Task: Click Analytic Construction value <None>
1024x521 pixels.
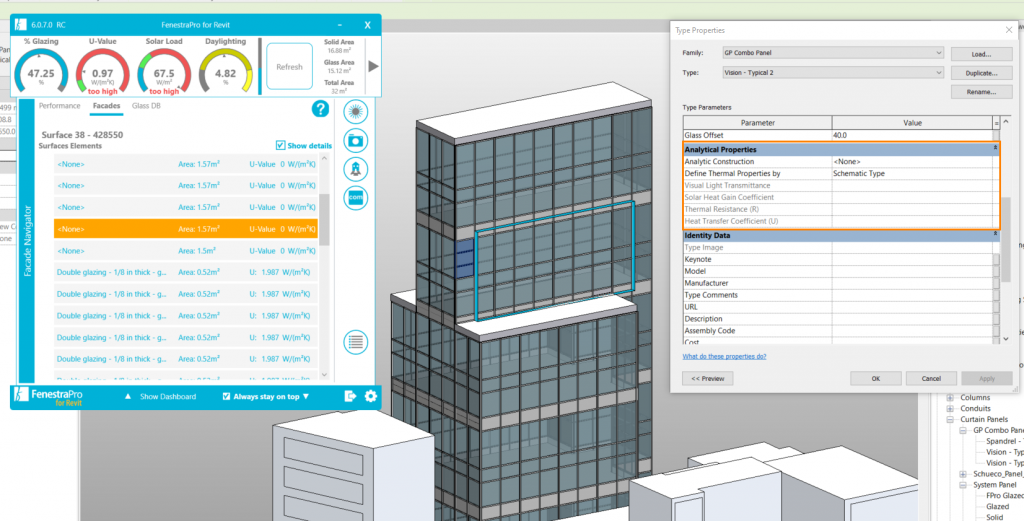Action: click(912, 161)
